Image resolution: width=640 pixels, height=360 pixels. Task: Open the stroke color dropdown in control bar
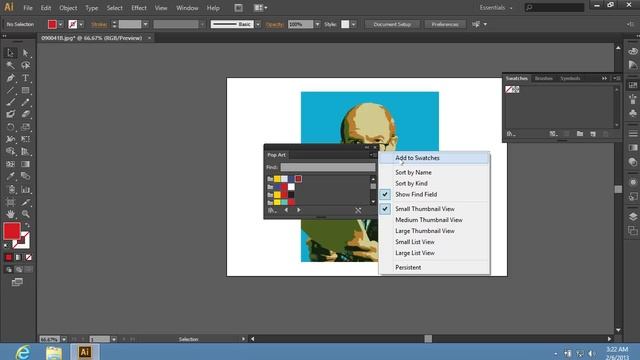tap(81, 24)
